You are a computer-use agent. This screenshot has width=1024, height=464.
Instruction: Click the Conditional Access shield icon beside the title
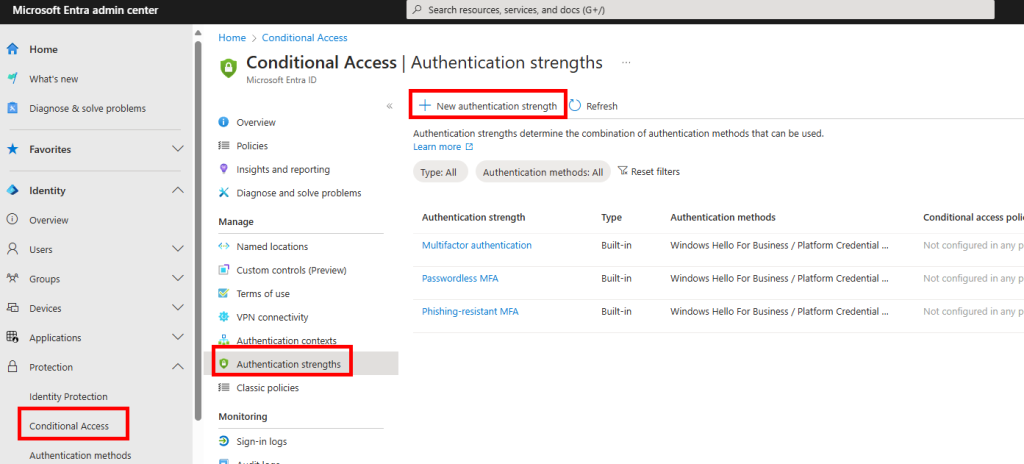[x=228, y=67]
